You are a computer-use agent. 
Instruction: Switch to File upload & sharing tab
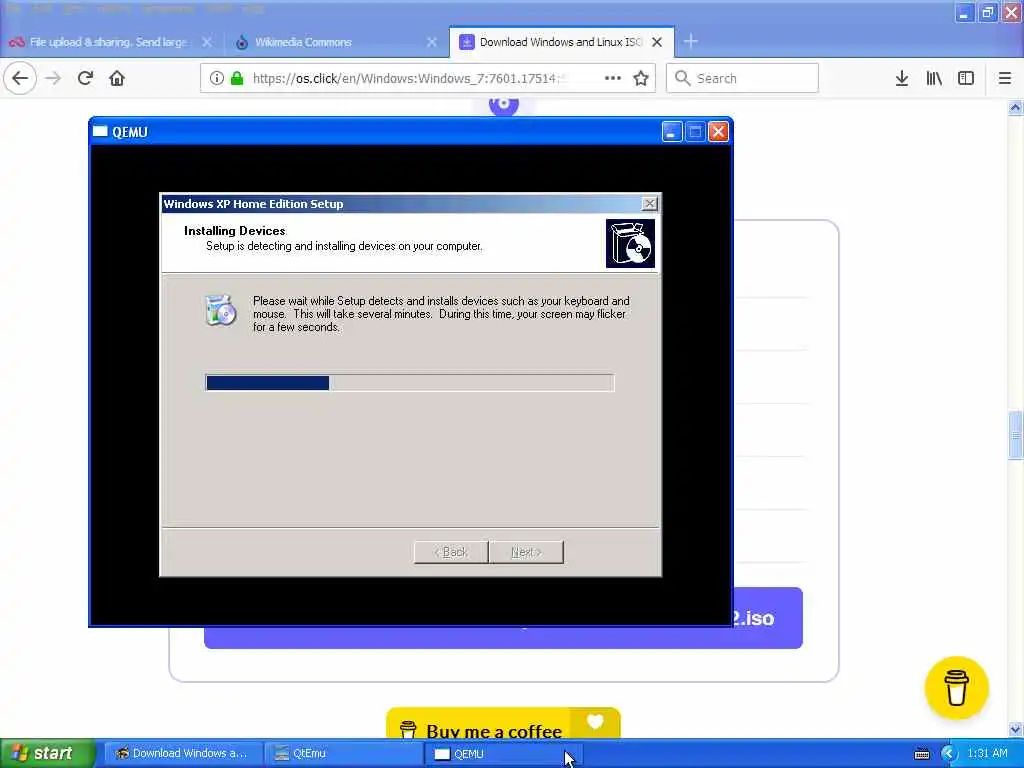[112, 42]
